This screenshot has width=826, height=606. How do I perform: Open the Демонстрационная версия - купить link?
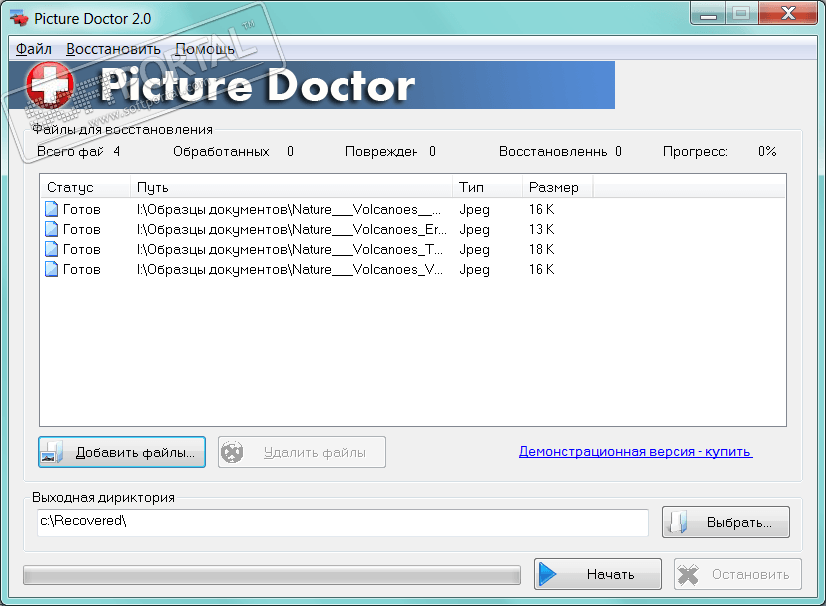coord(635,452)
